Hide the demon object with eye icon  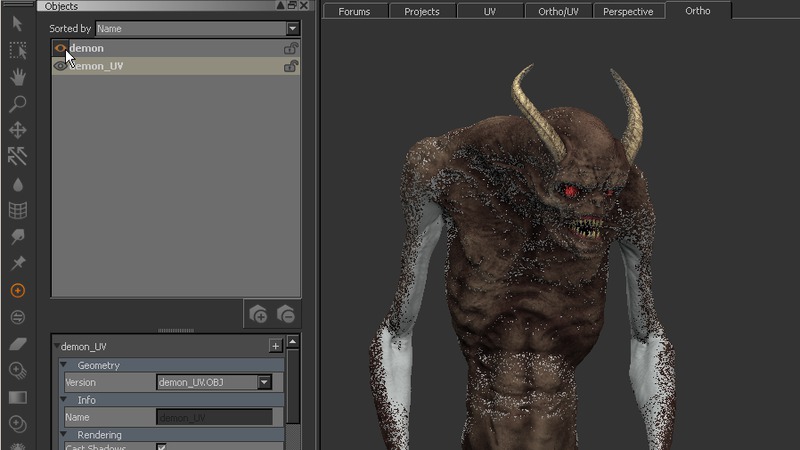click(x=60, y=48)
